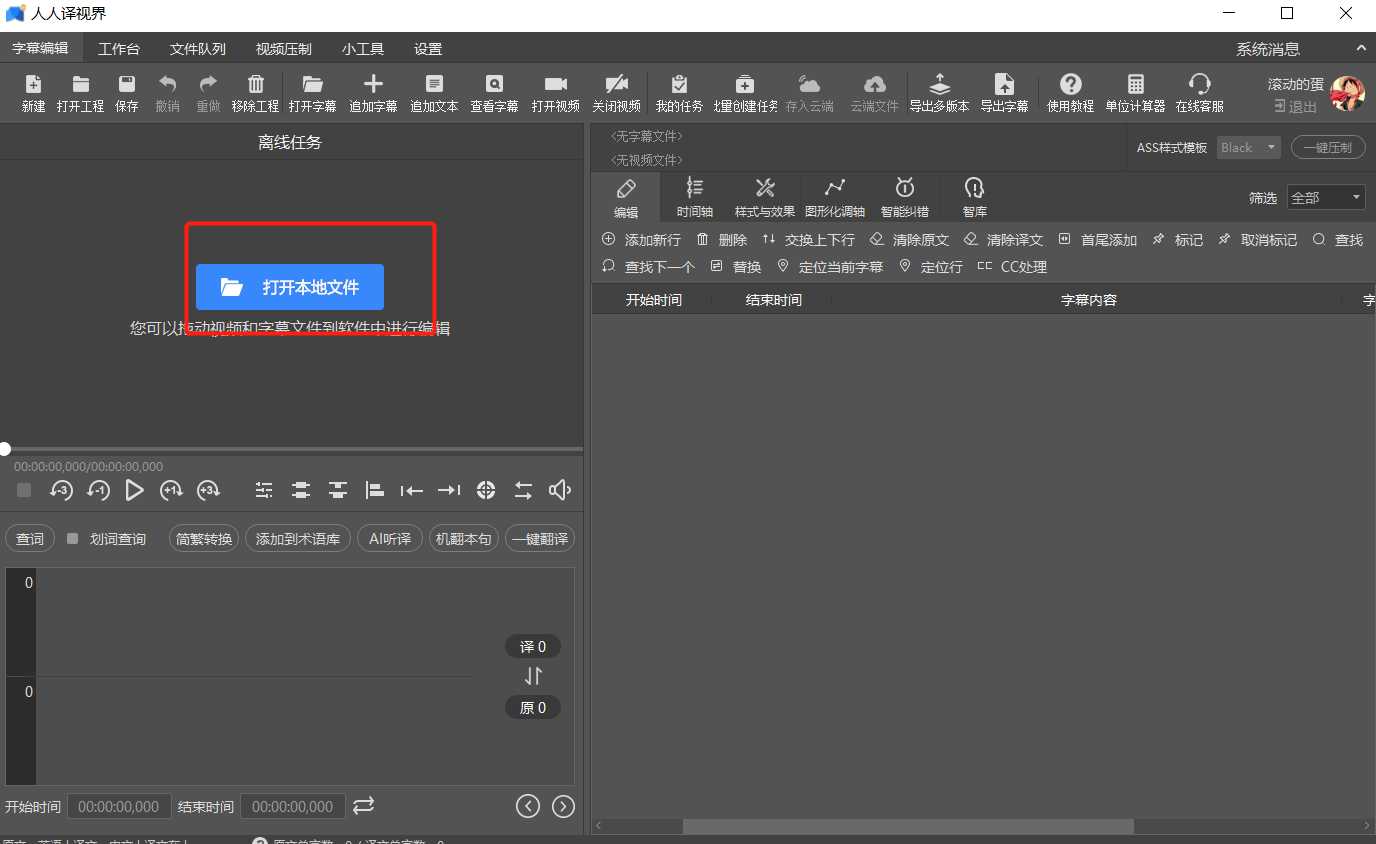This screenshot has width=1376, height=844.
Task: Toggle the 划词查询 checkbox
Action: (72, 539)
